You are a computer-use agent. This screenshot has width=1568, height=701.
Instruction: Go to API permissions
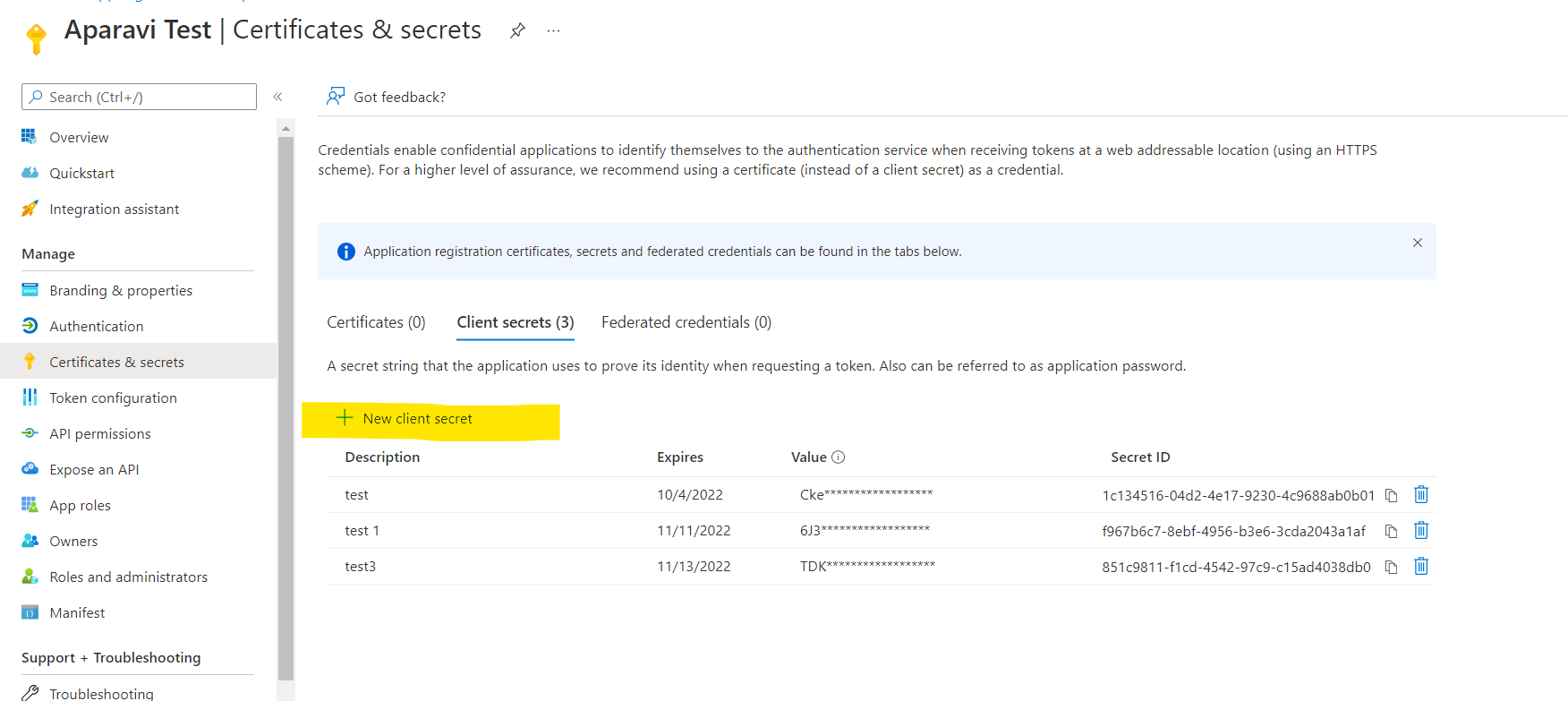99,433
